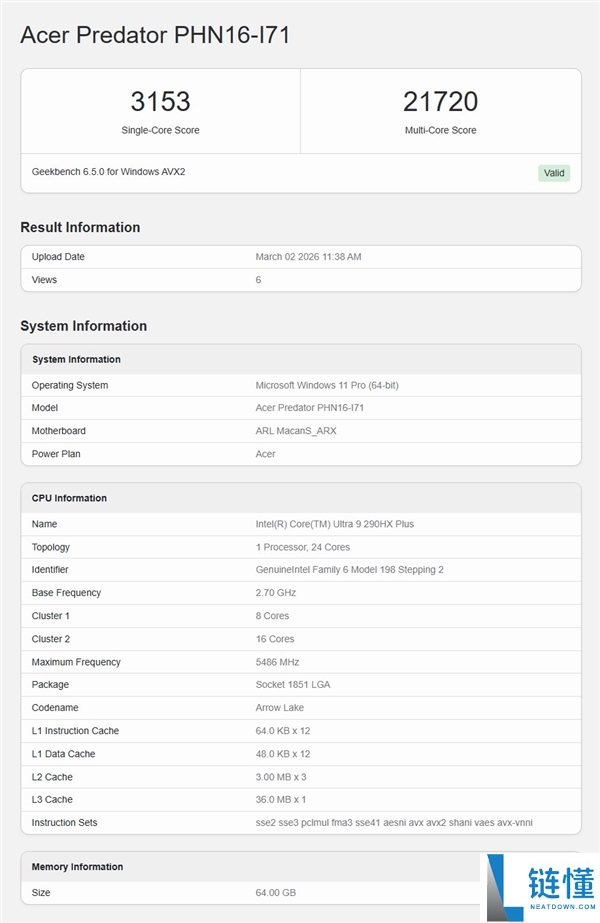Click the L2 Cache row label
This screenshot has width=600, height=923.
tap(52, 777)
